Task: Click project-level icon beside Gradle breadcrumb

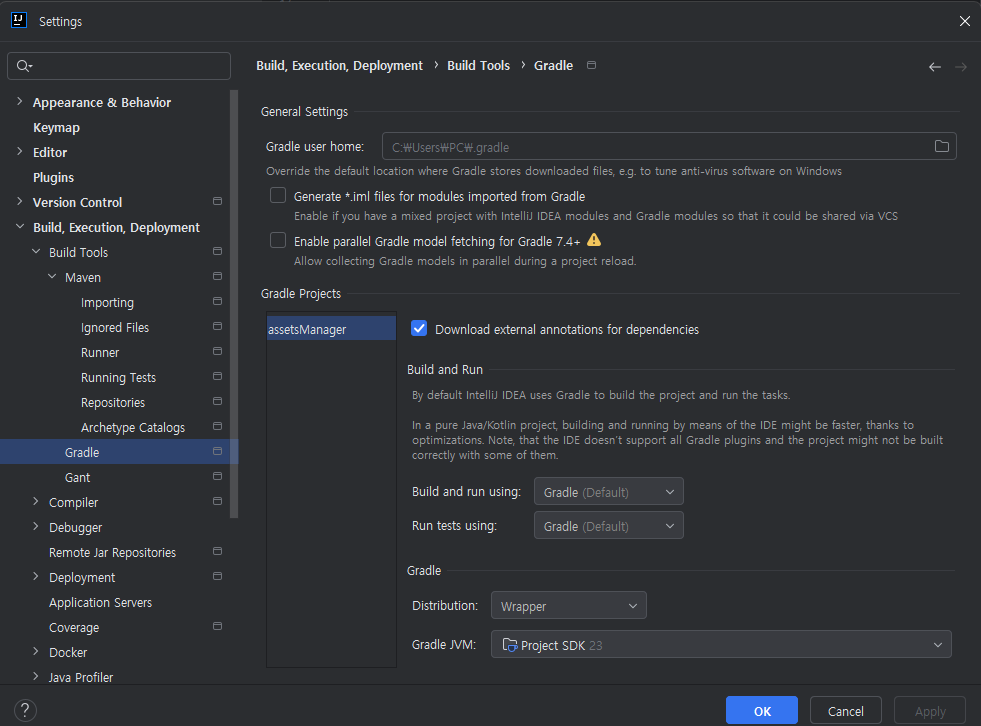Action: tap(591, 65)
